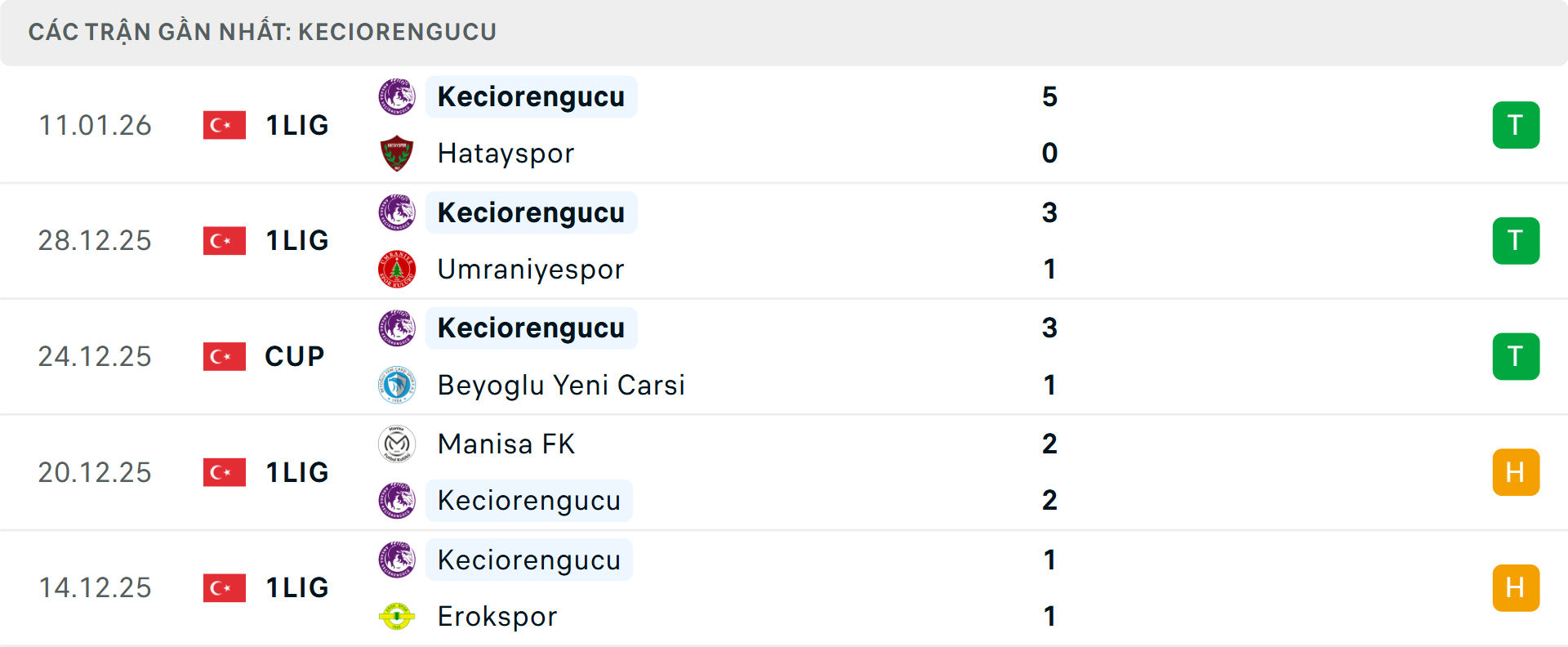Image resolution: width=1568 pixels, height=647 pixels.
Task: Click Turkey flag next to 11.01.26 match
Action: 225,125
